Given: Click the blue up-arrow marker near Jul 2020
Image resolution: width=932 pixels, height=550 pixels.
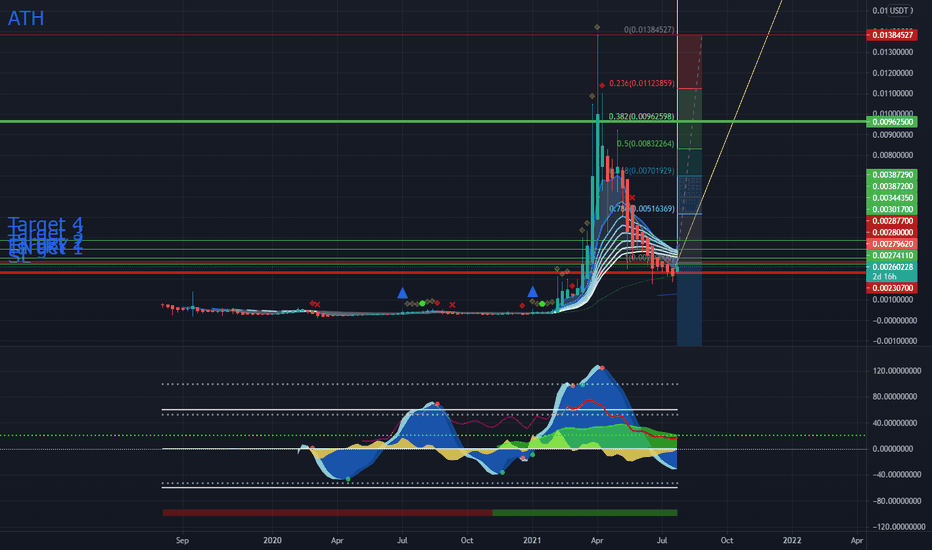Looking at the screenshot, I should 402,293.
